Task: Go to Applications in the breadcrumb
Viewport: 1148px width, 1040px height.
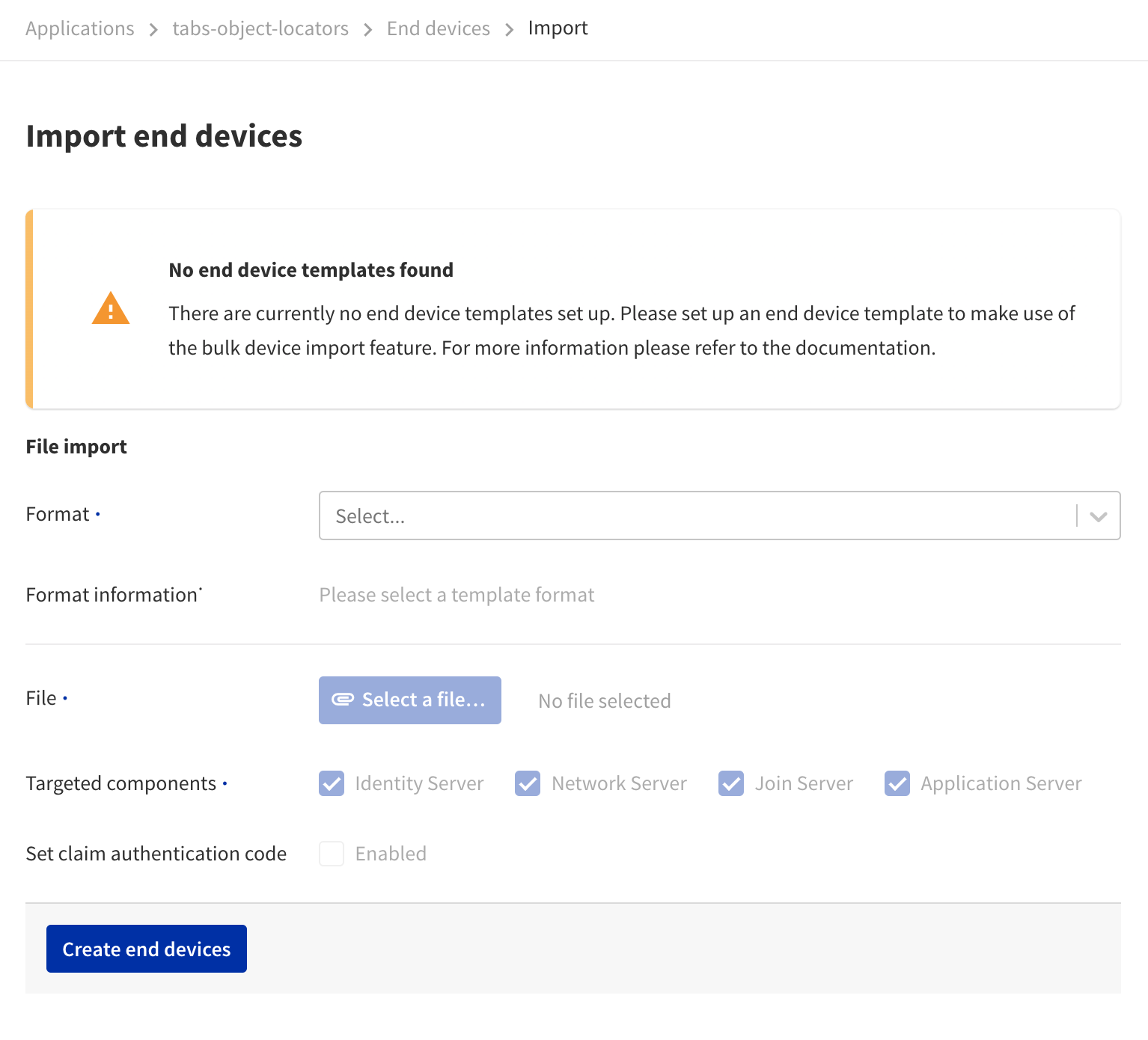Action: coord(79,28)
